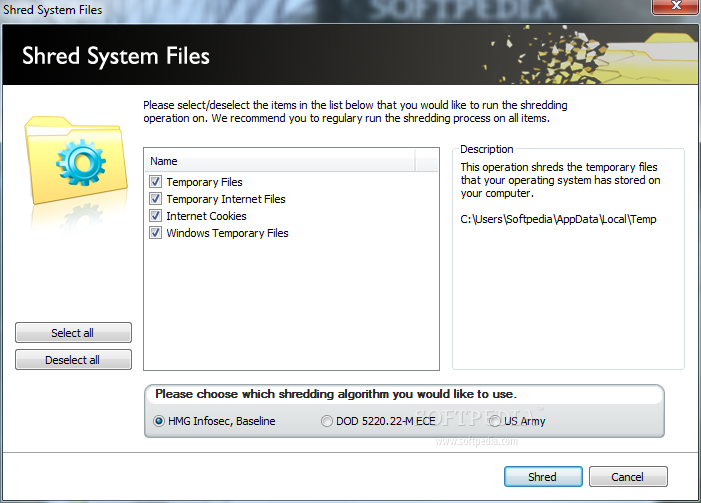
Task: Click the AppData Local Temp path text
Action: 558,219
